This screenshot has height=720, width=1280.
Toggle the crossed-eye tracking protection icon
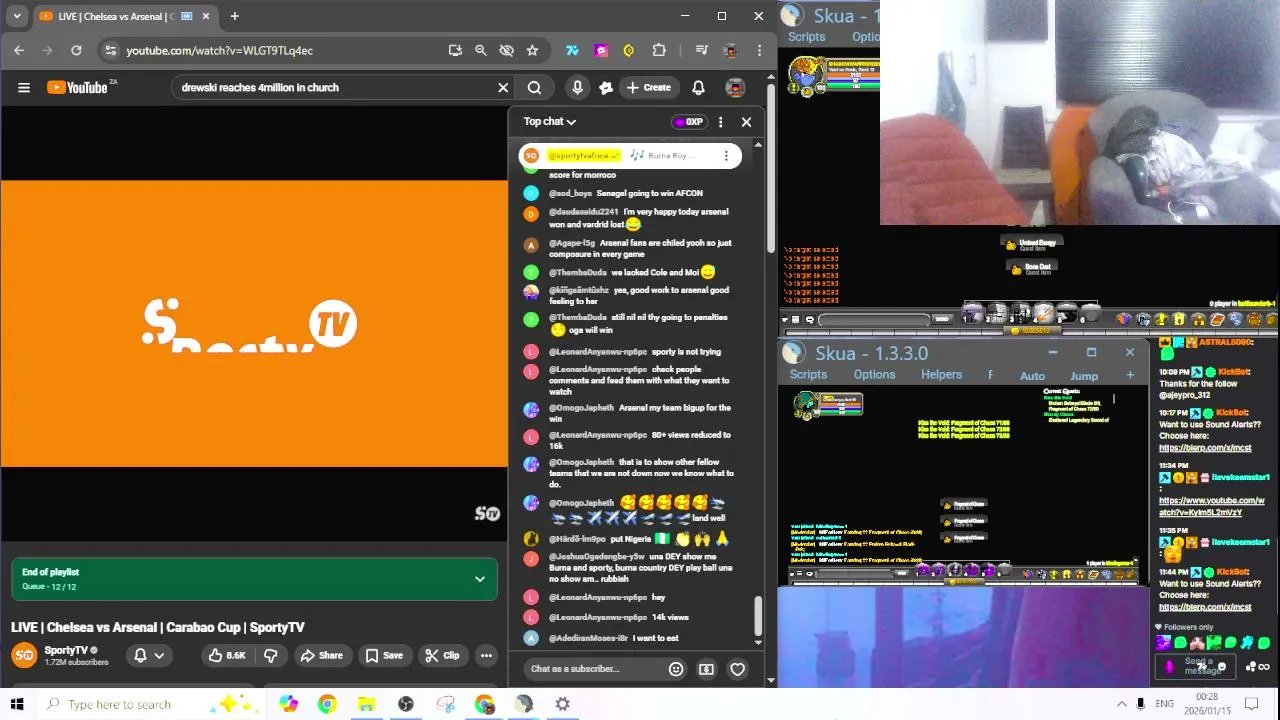tap(506, 50)
